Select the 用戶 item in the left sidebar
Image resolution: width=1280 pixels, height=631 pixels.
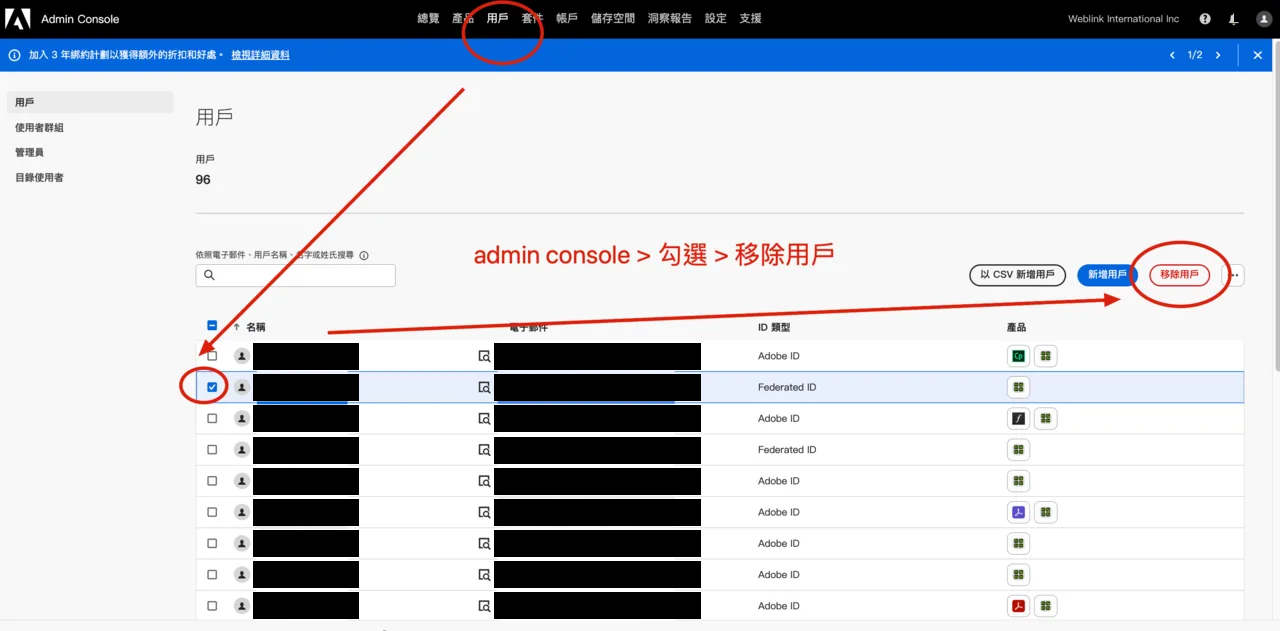[89, 102]
